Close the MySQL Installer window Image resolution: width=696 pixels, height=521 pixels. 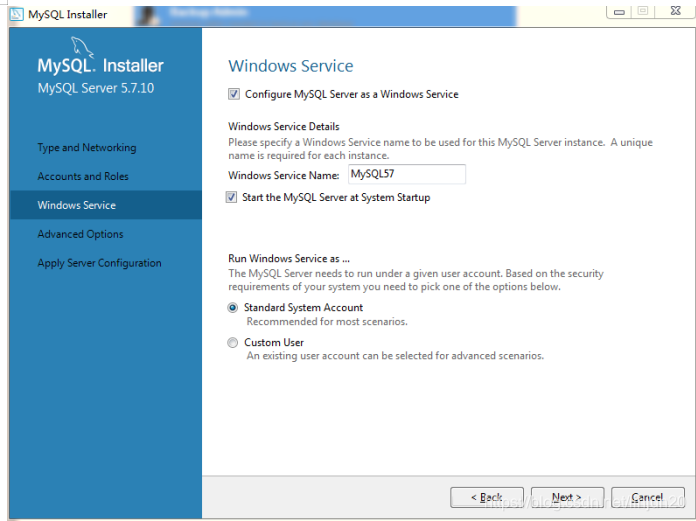click(675, 11)
